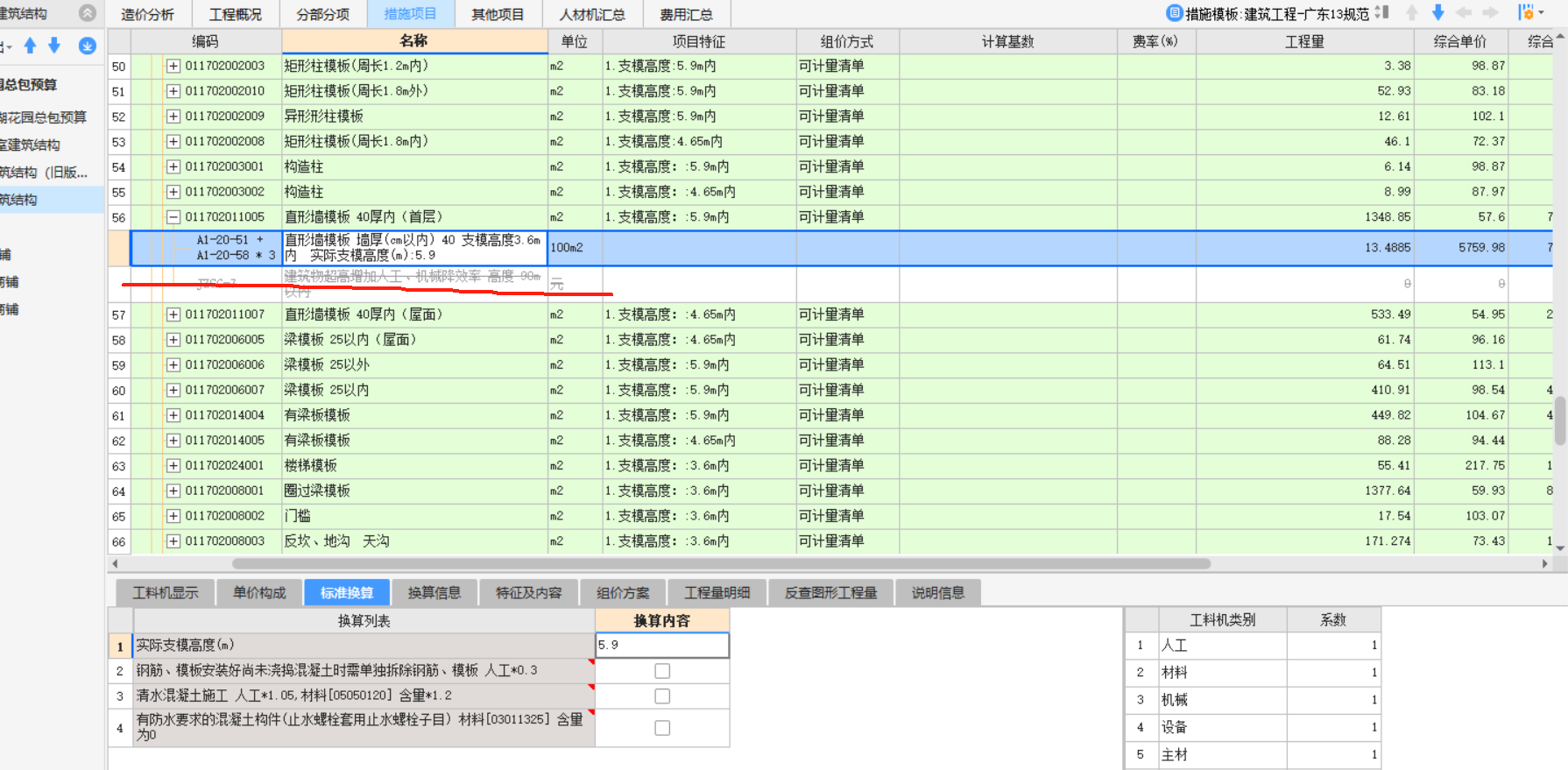This screenshot has width=1568, height=770.
Task: Click the gray move-up arrow in top toolbar
Action: (1411, 13)
